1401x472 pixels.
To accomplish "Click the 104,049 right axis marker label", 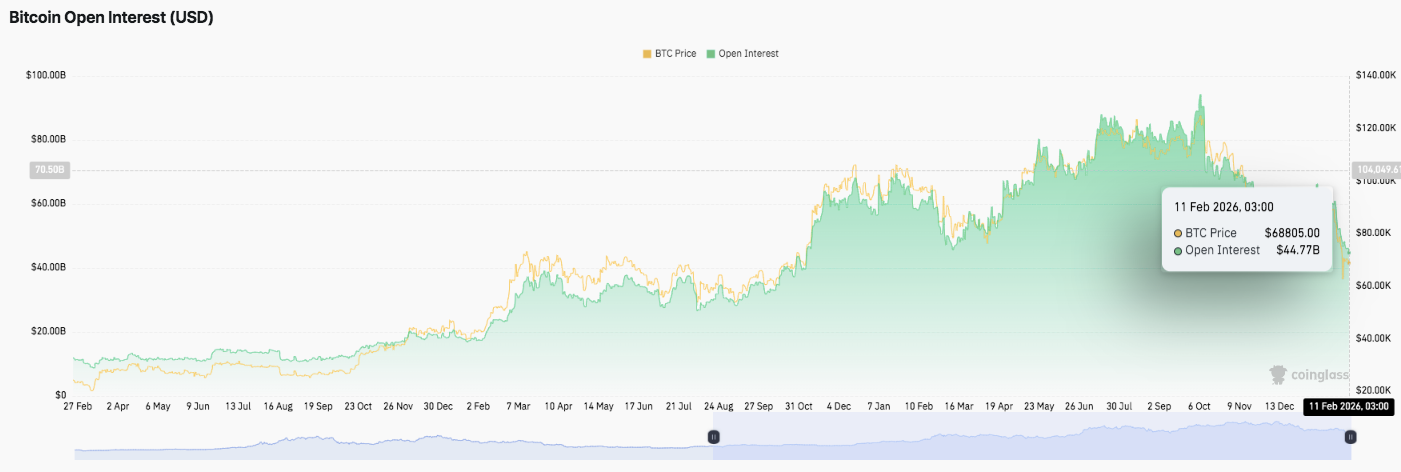I will pos(1376,170).
